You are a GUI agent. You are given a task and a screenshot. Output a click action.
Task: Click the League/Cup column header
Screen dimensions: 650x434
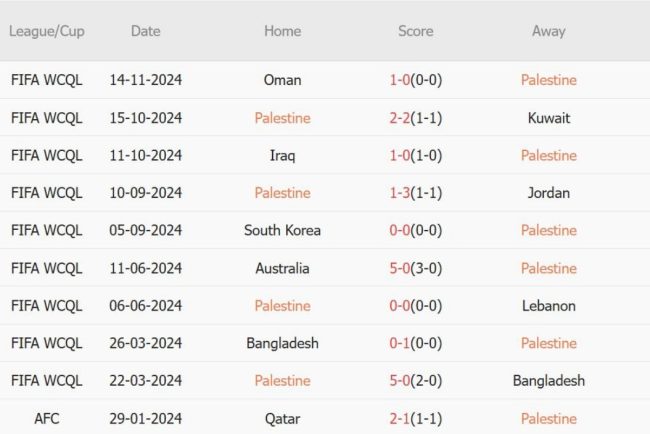(47, 31)
